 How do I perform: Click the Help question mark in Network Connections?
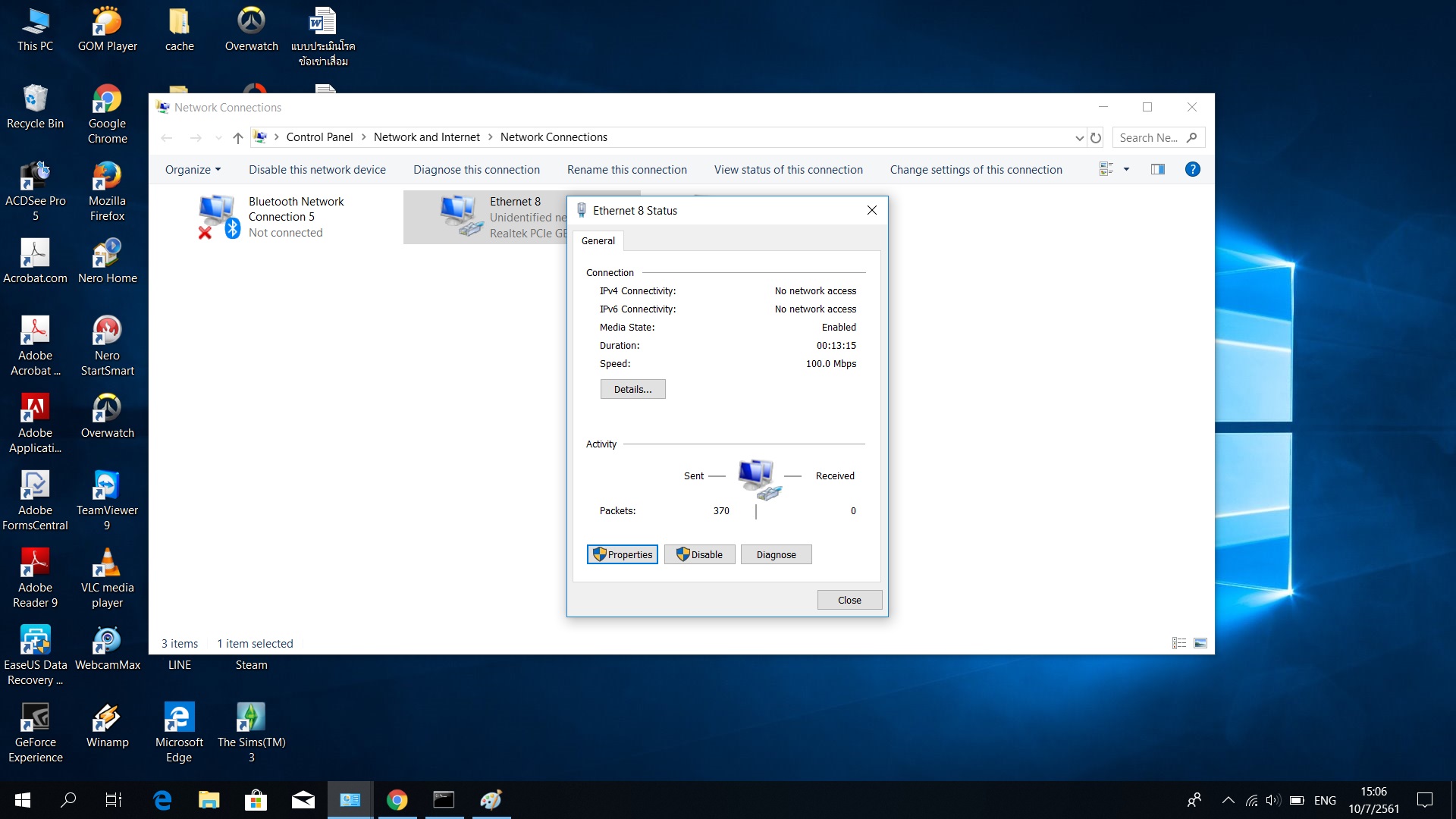pyautogui.click(x=1192, y=169)
